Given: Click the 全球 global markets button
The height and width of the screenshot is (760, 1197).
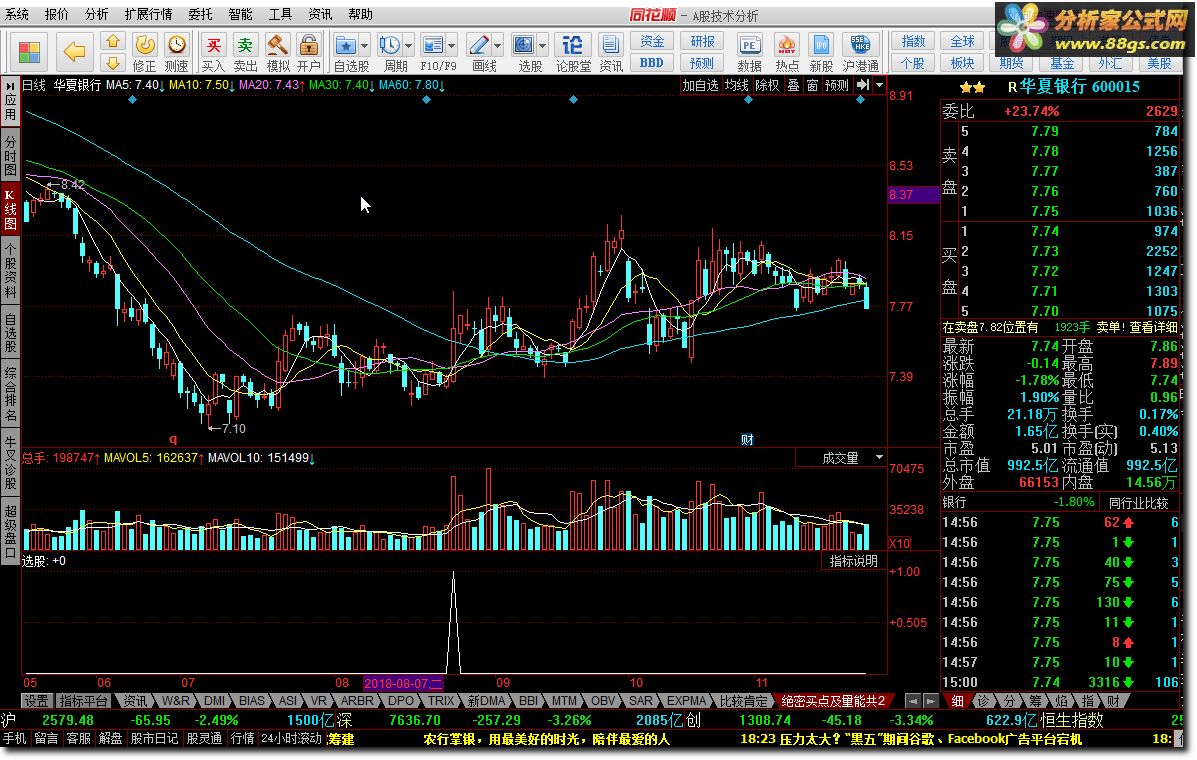Looking at the screenshot, I should click(x=963, y=42).
